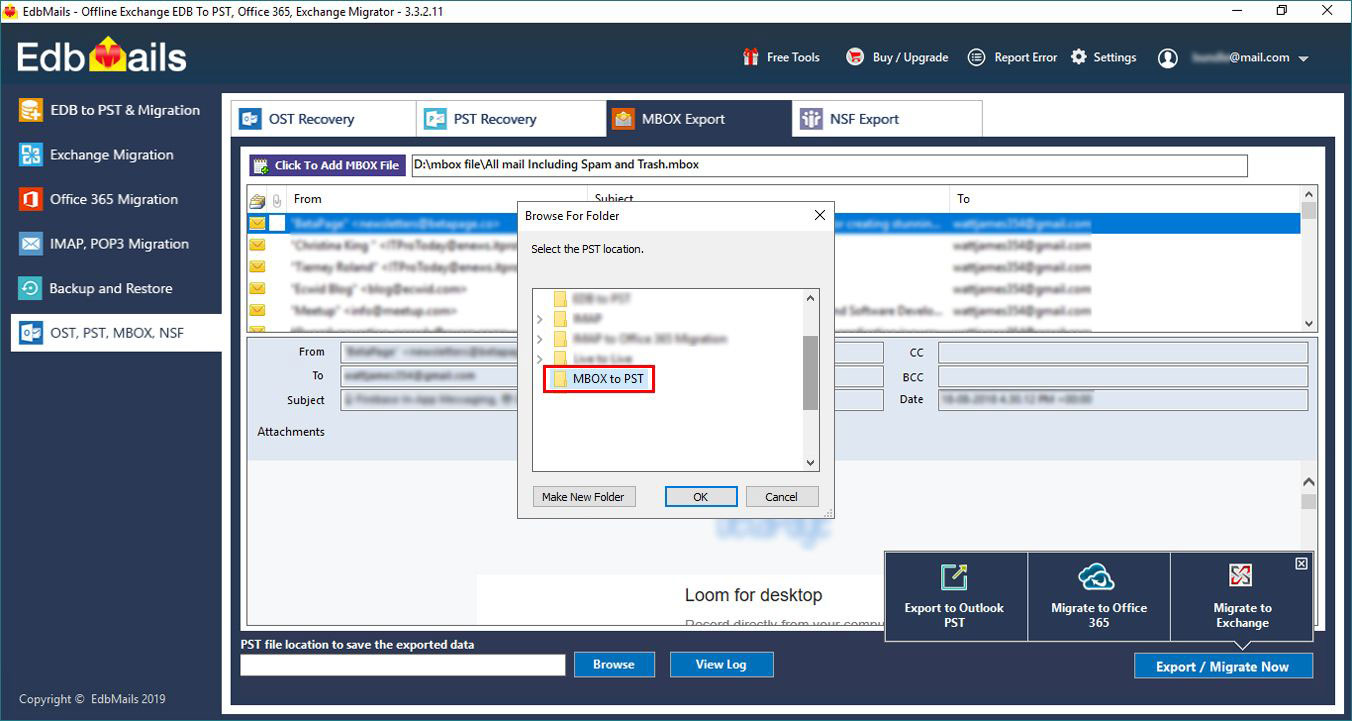
Task: Click the CC field
Action: pyautogui.click(x=1123, y=352)
